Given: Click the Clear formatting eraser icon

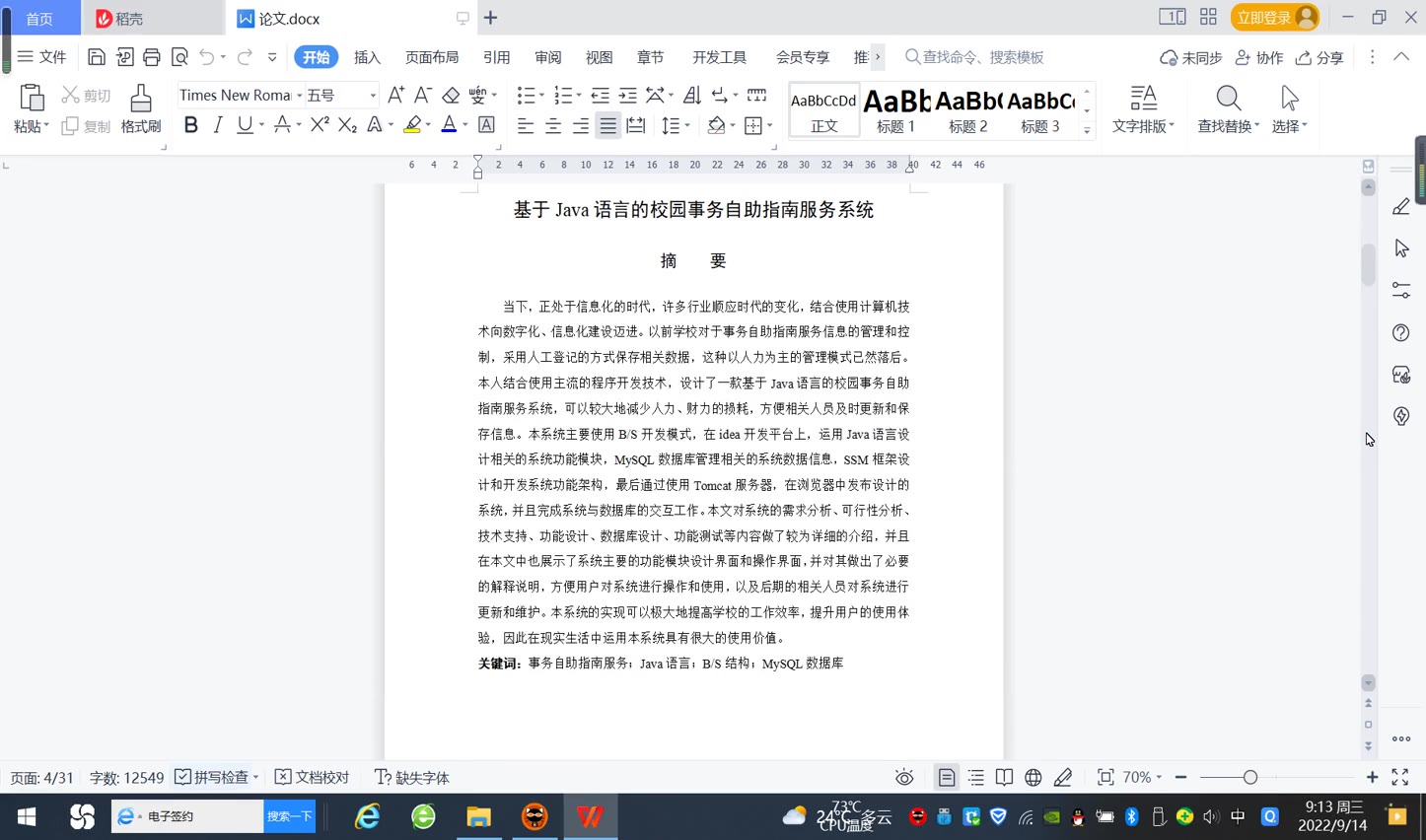Looking at the screenshot, I should point(451,95).
